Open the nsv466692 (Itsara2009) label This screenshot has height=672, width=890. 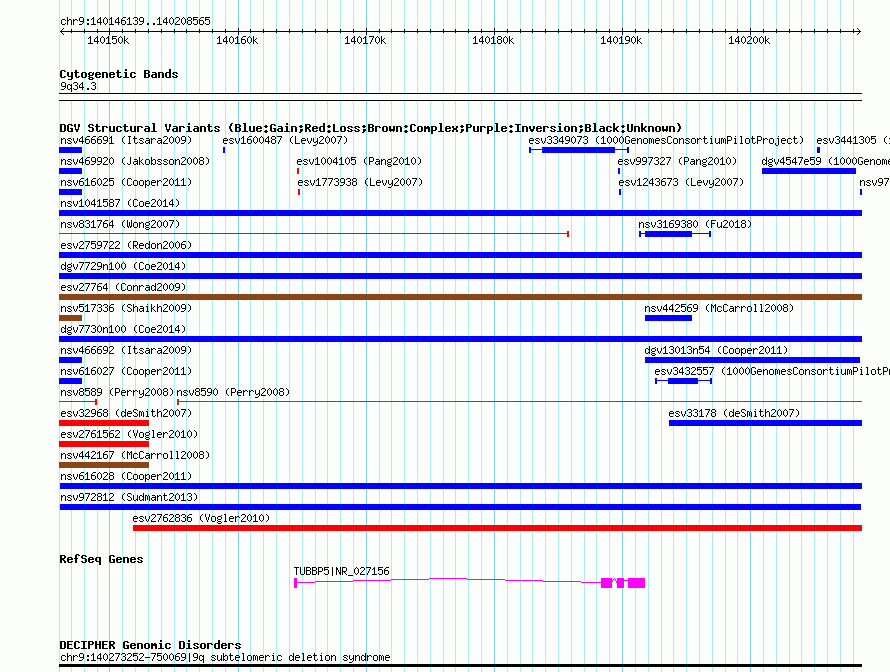(126, 350)
